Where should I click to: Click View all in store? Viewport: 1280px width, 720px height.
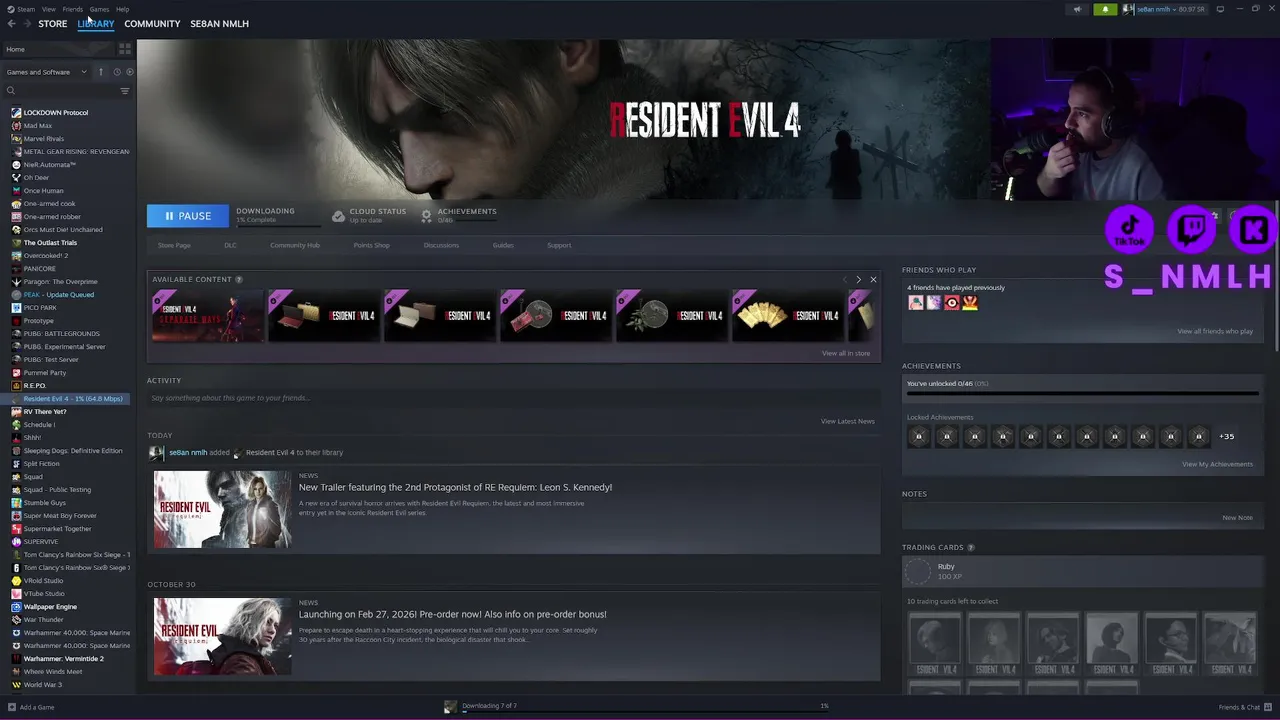[x=846, y=353]
